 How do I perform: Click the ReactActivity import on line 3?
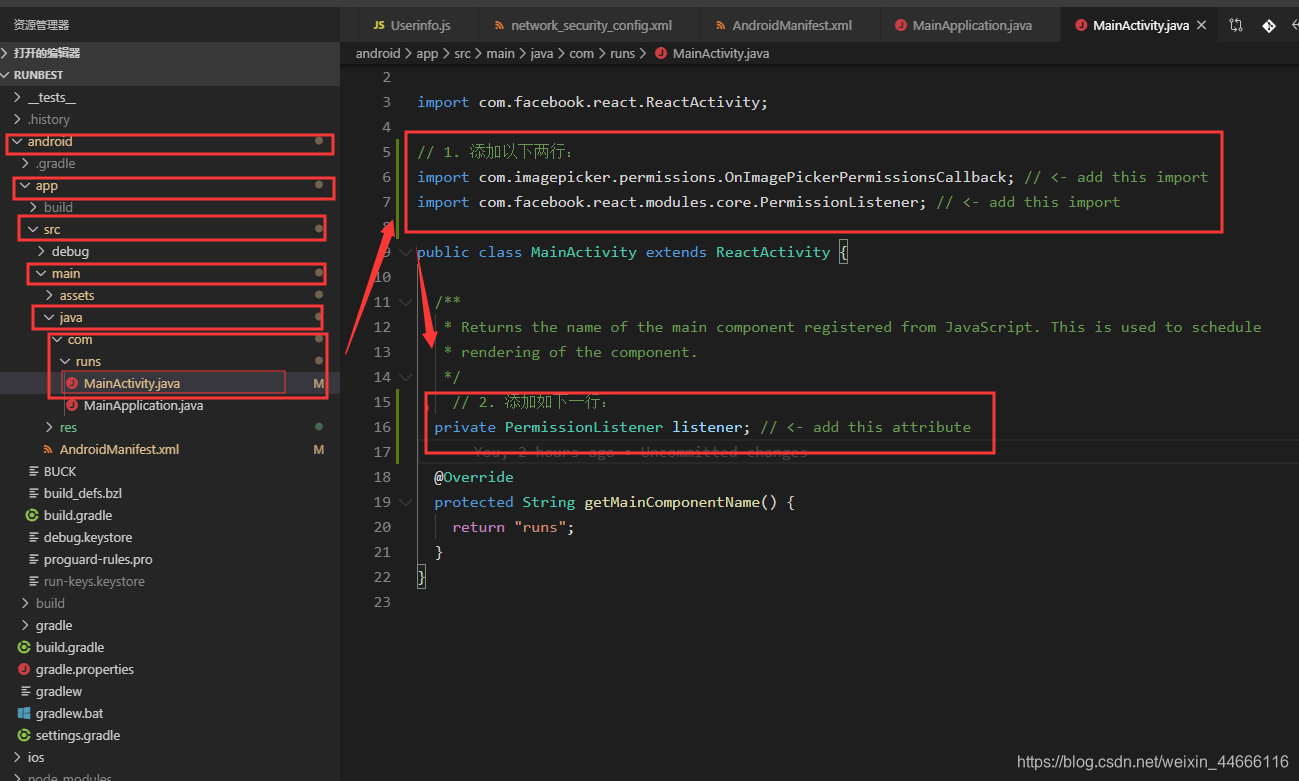[x=592, y=102]
